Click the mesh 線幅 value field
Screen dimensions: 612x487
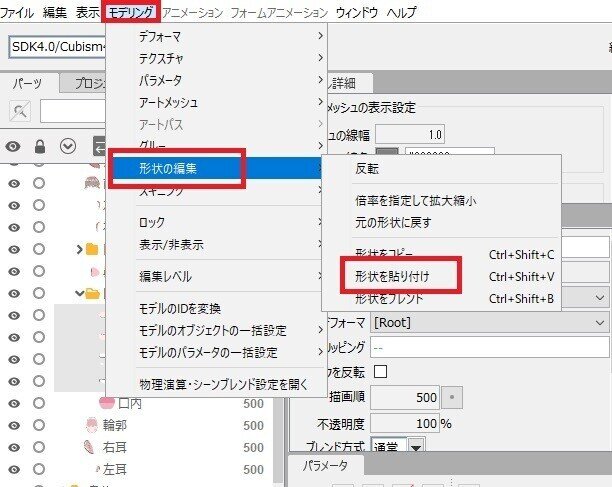click(410, 135)
